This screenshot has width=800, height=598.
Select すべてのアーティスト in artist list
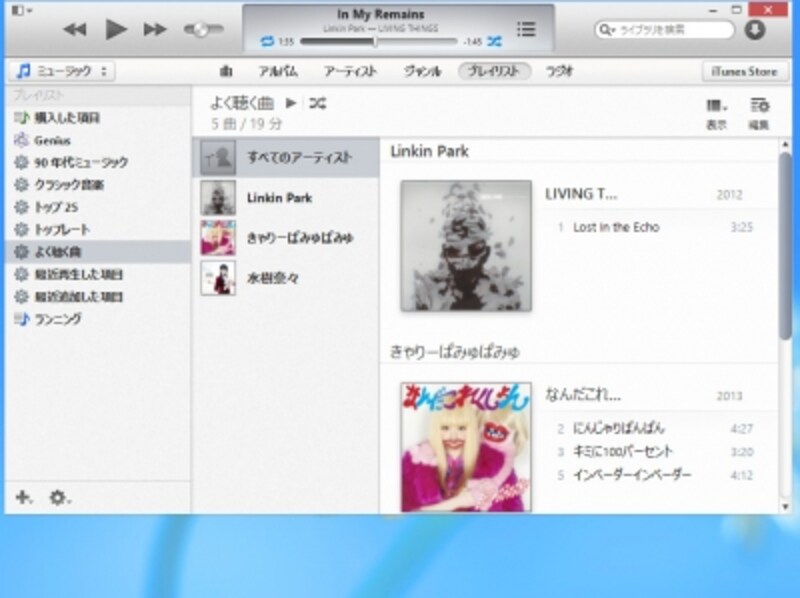click(x=286, y=157)
